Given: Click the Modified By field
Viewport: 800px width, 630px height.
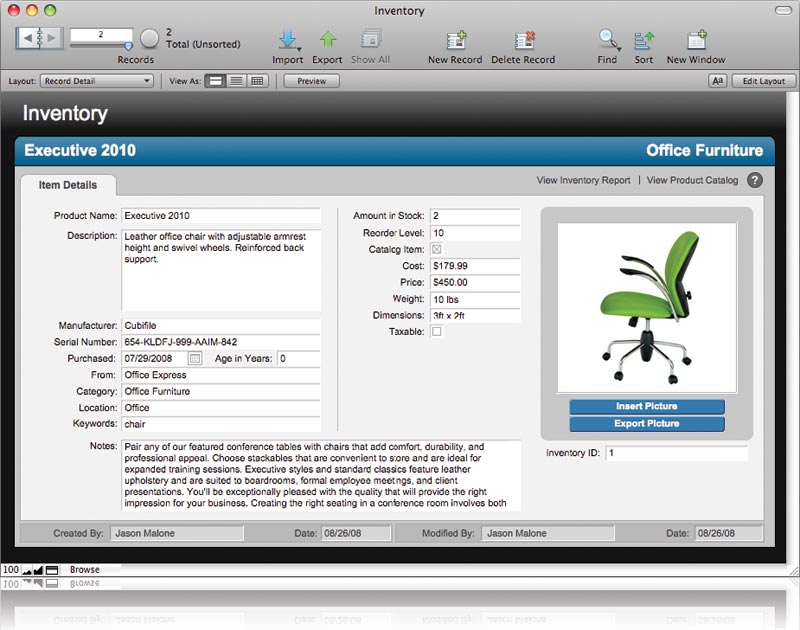Looking at the screenshot, I should [548, 533].
